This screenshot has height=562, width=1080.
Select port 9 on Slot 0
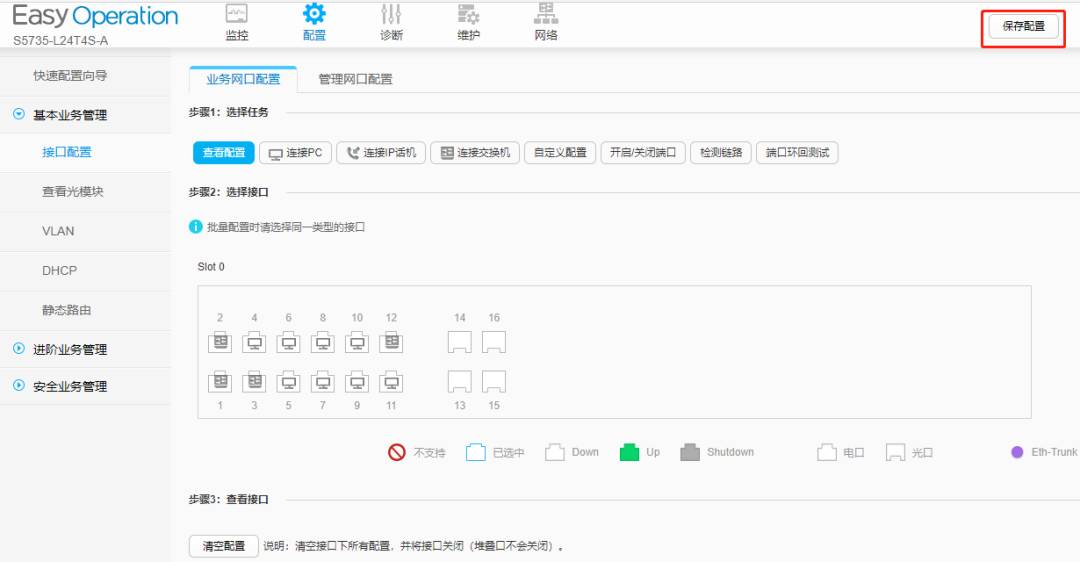pos(357,381)
